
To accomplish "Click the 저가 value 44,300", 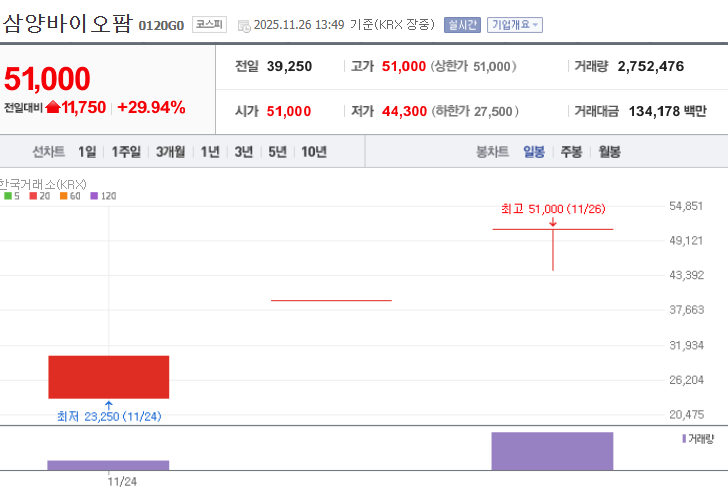I will tap(404, 111).
